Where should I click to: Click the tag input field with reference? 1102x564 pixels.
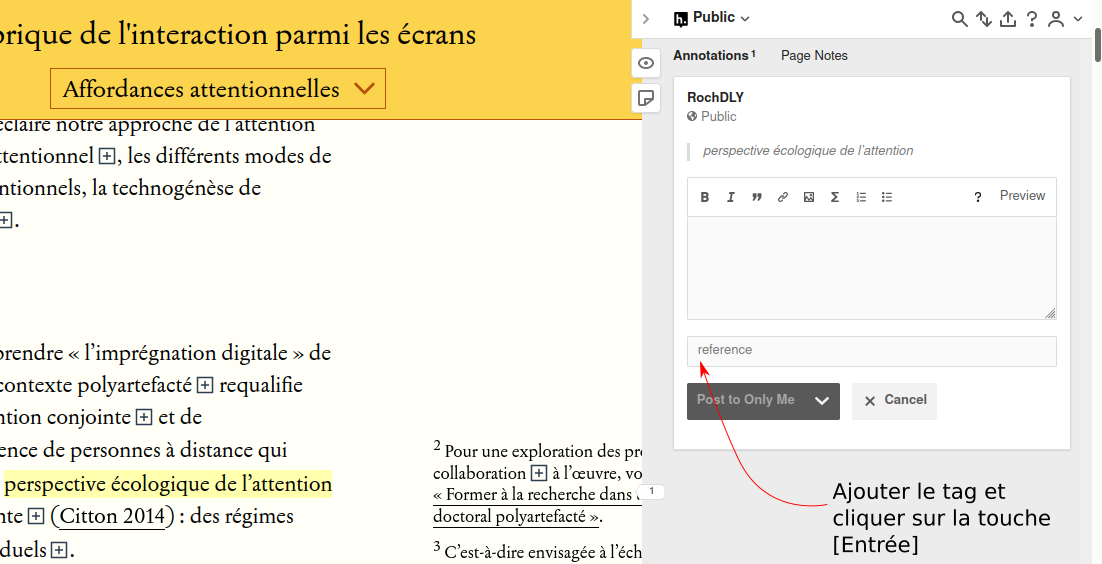point(871,351)
